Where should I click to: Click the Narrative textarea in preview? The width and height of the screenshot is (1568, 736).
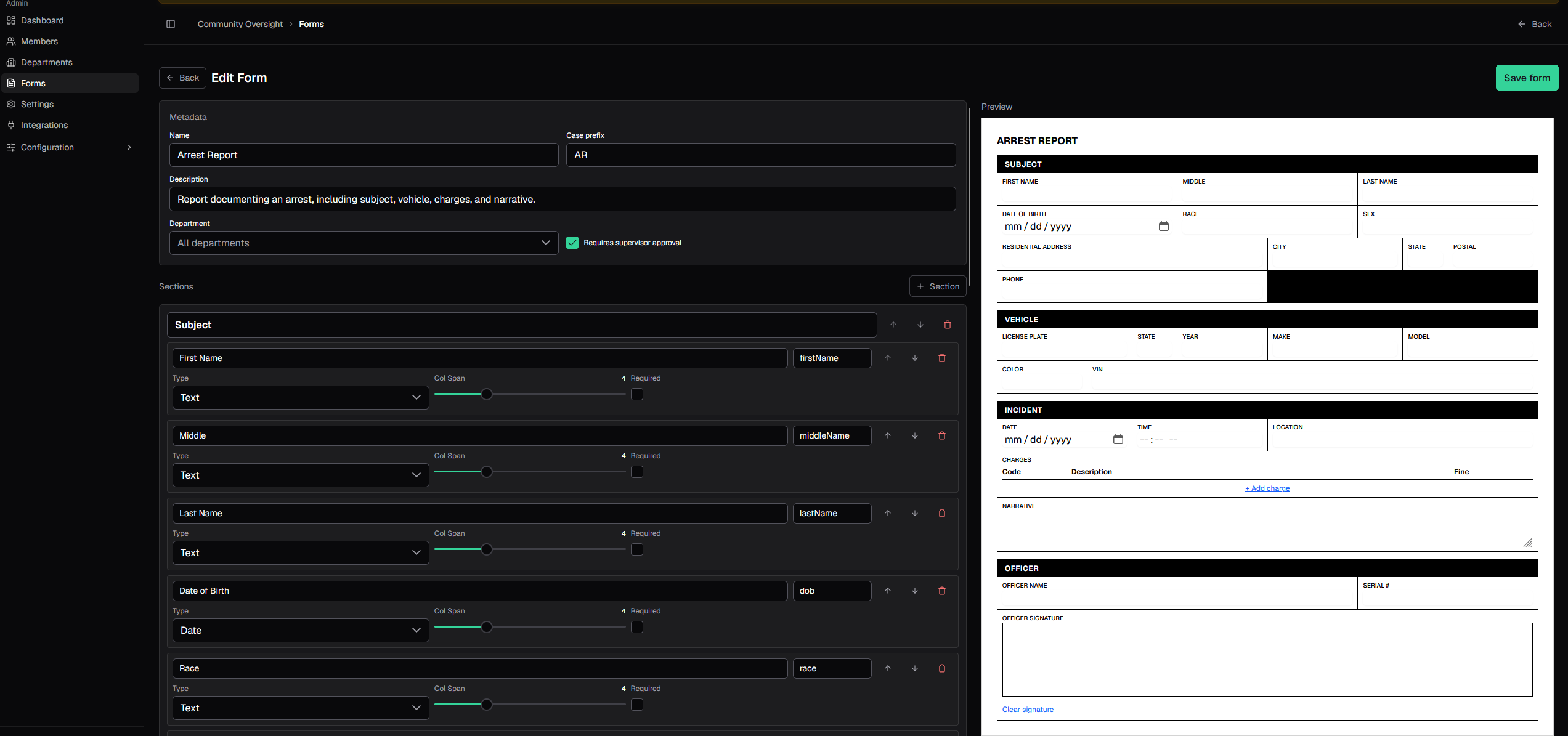[x=1267, y=530]
